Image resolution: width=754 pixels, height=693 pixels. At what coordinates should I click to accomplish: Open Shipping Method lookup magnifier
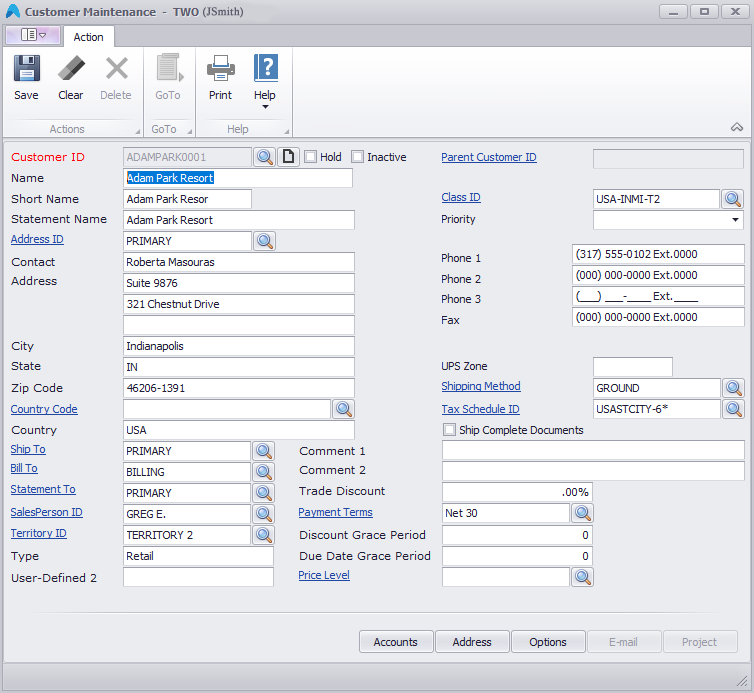[x=733, y=388]
